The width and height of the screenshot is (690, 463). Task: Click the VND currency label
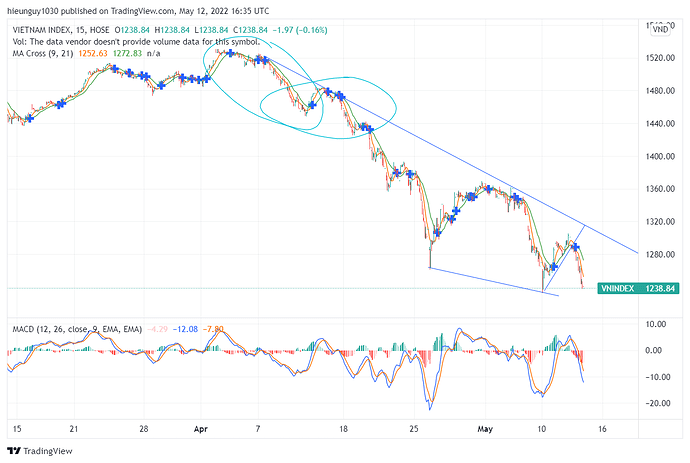(x=660, y=29)
